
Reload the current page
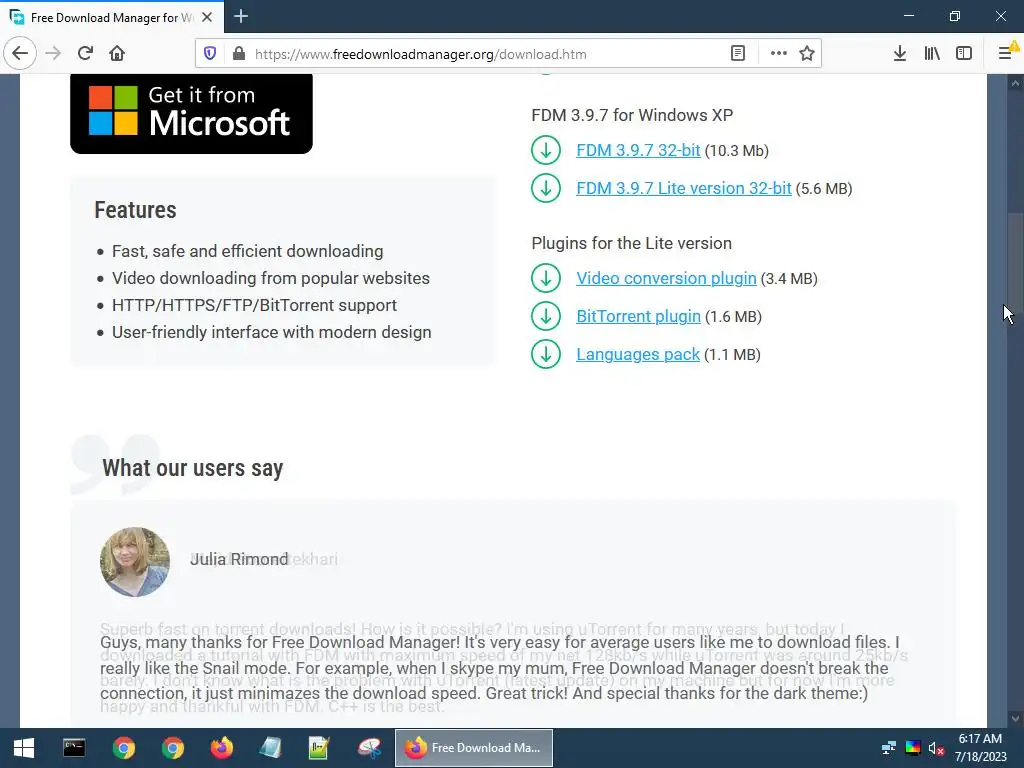point(85,53)
